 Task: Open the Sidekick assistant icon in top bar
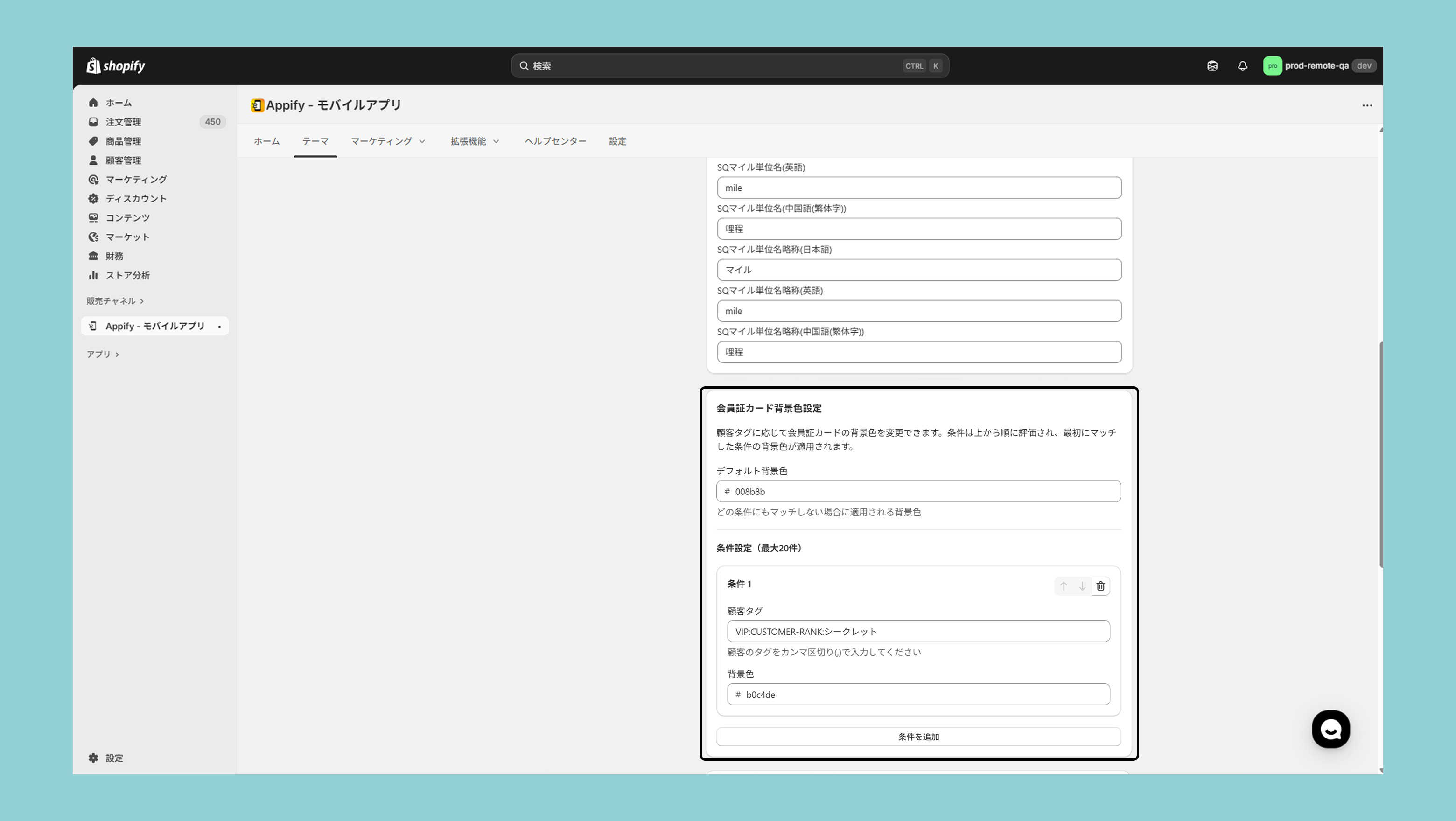(1212, 66)
